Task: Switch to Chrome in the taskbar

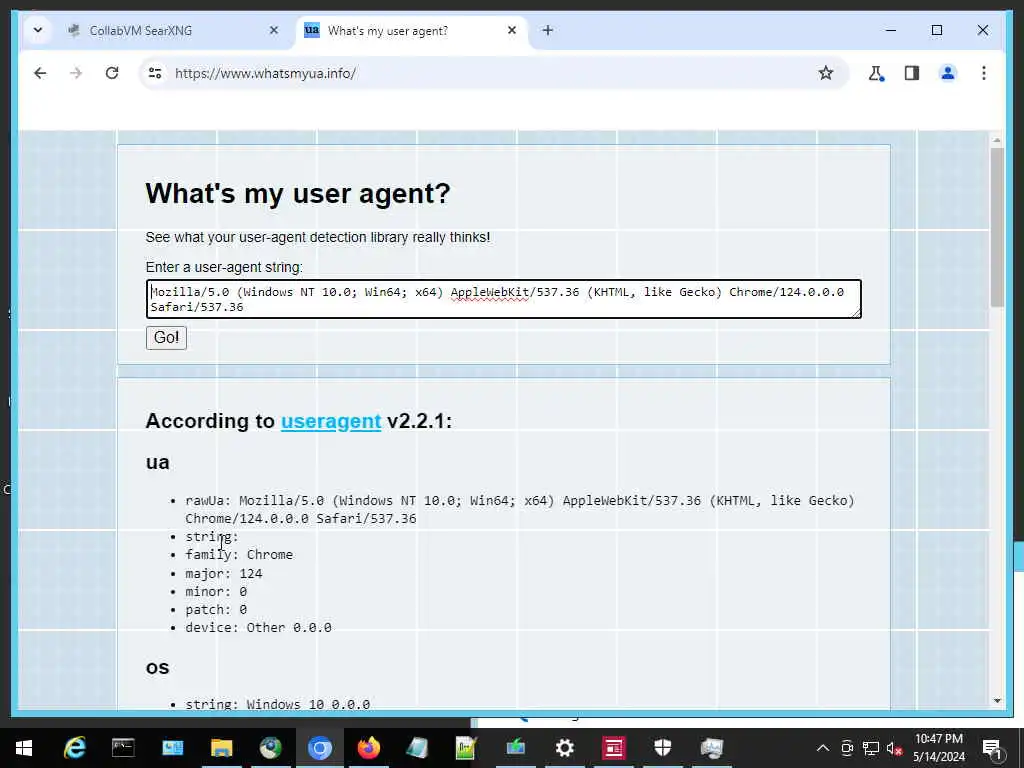Action: (x=319, y=748)
